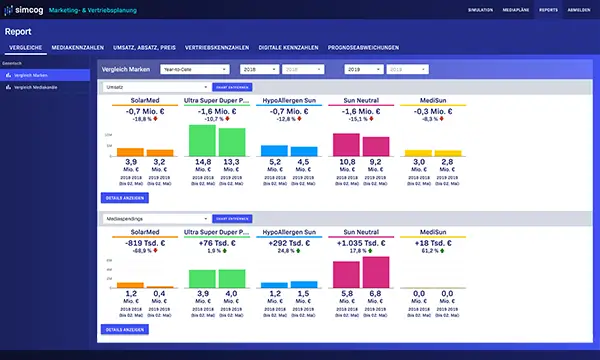
Task: Switch to the Umsatz, Absatz, Preis tab
Action: [144, 47]
